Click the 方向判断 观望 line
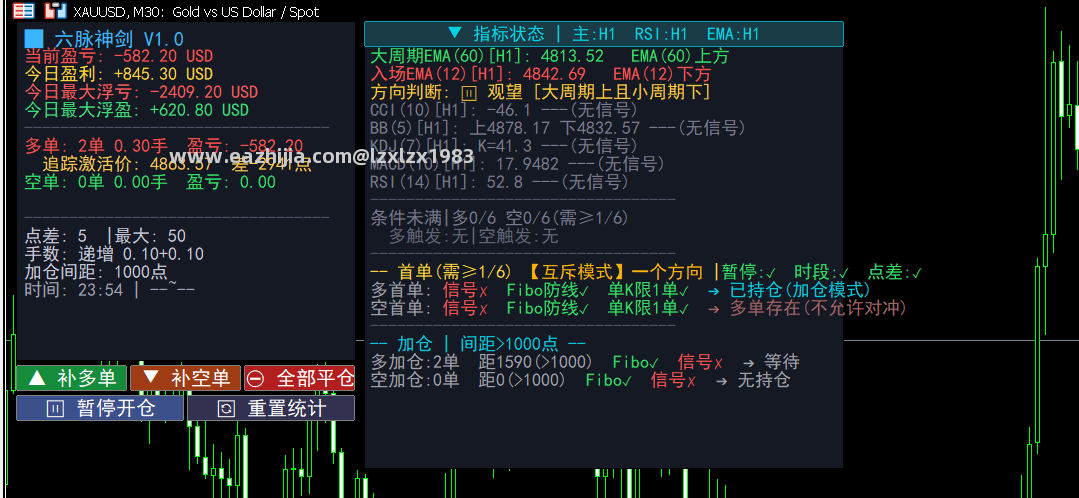 tap(541, 92)
